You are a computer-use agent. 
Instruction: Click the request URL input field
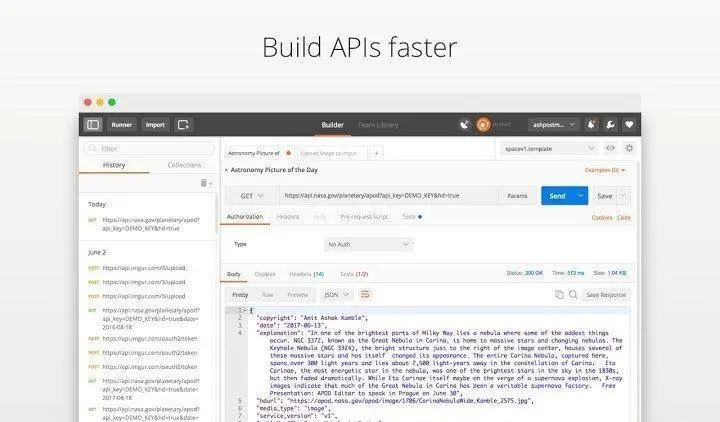coord(389,196)
